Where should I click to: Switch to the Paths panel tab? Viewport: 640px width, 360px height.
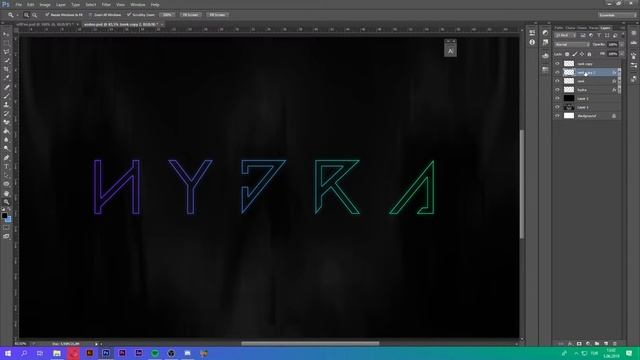click(x=559, y=28)
